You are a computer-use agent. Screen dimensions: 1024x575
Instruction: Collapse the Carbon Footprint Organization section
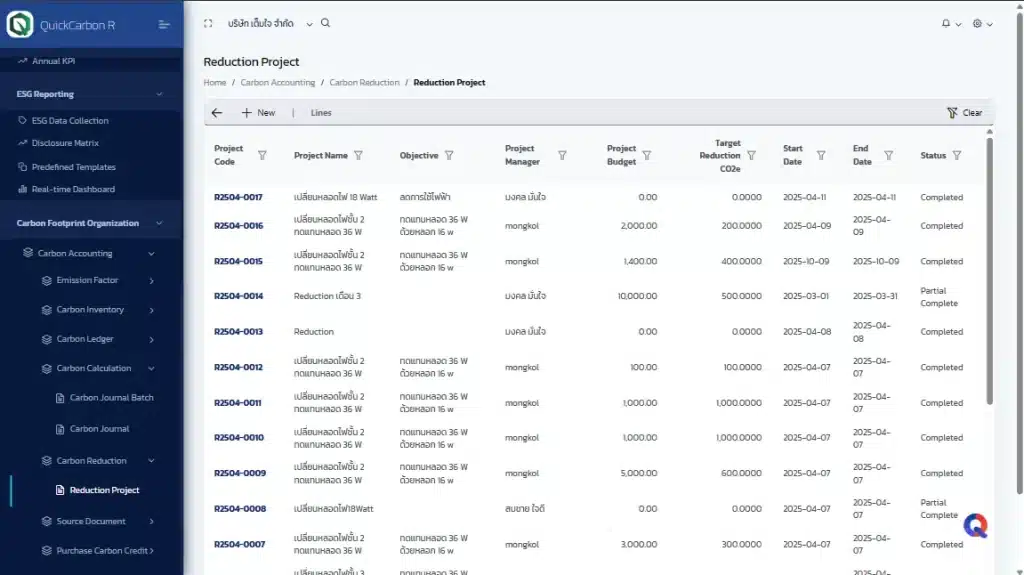[159, 223]
